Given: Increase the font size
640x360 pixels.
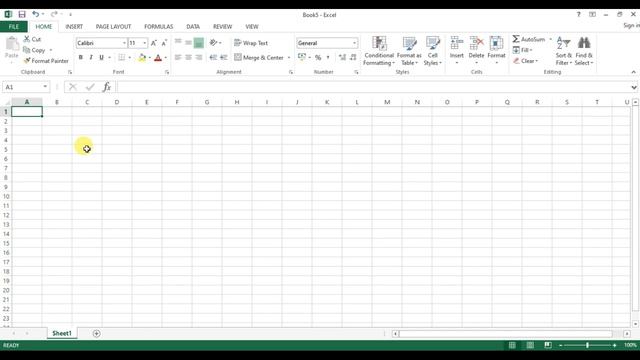Looking at the screenshot, I should tap(154, 43).
